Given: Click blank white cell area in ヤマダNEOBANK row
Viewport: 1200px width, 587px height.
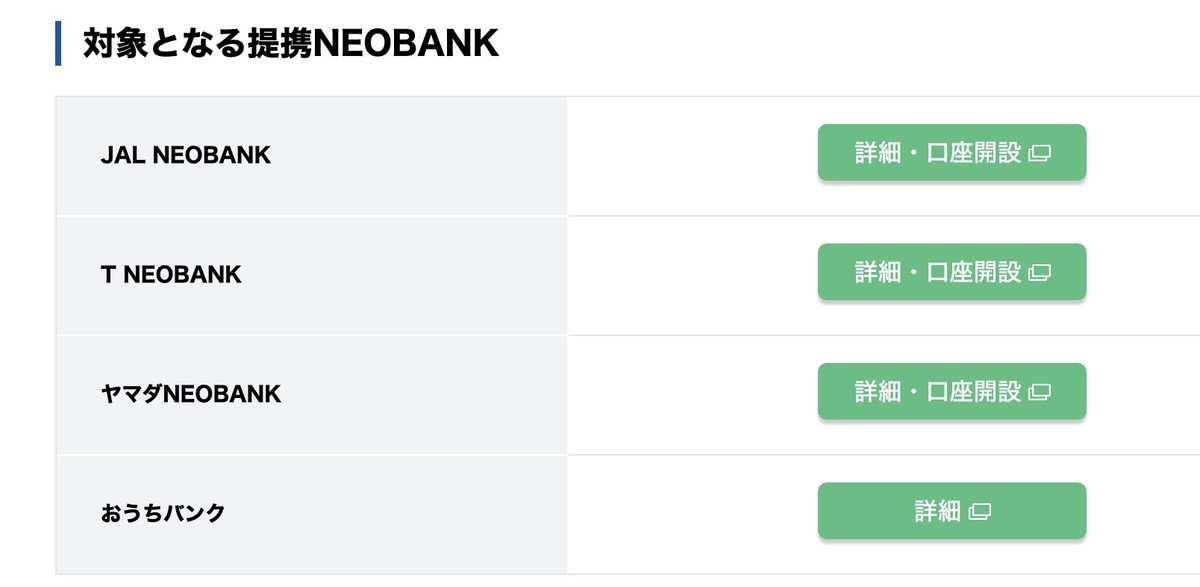Looking at the screenshot, I should pos(690,395).
